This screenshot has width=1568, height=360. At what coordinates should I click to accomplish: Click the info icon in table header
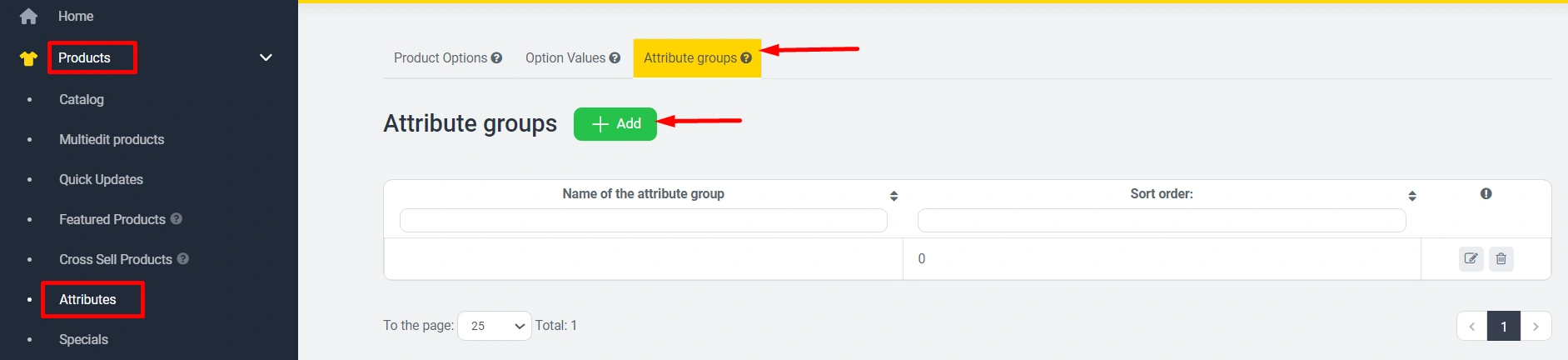point(1486,194)
